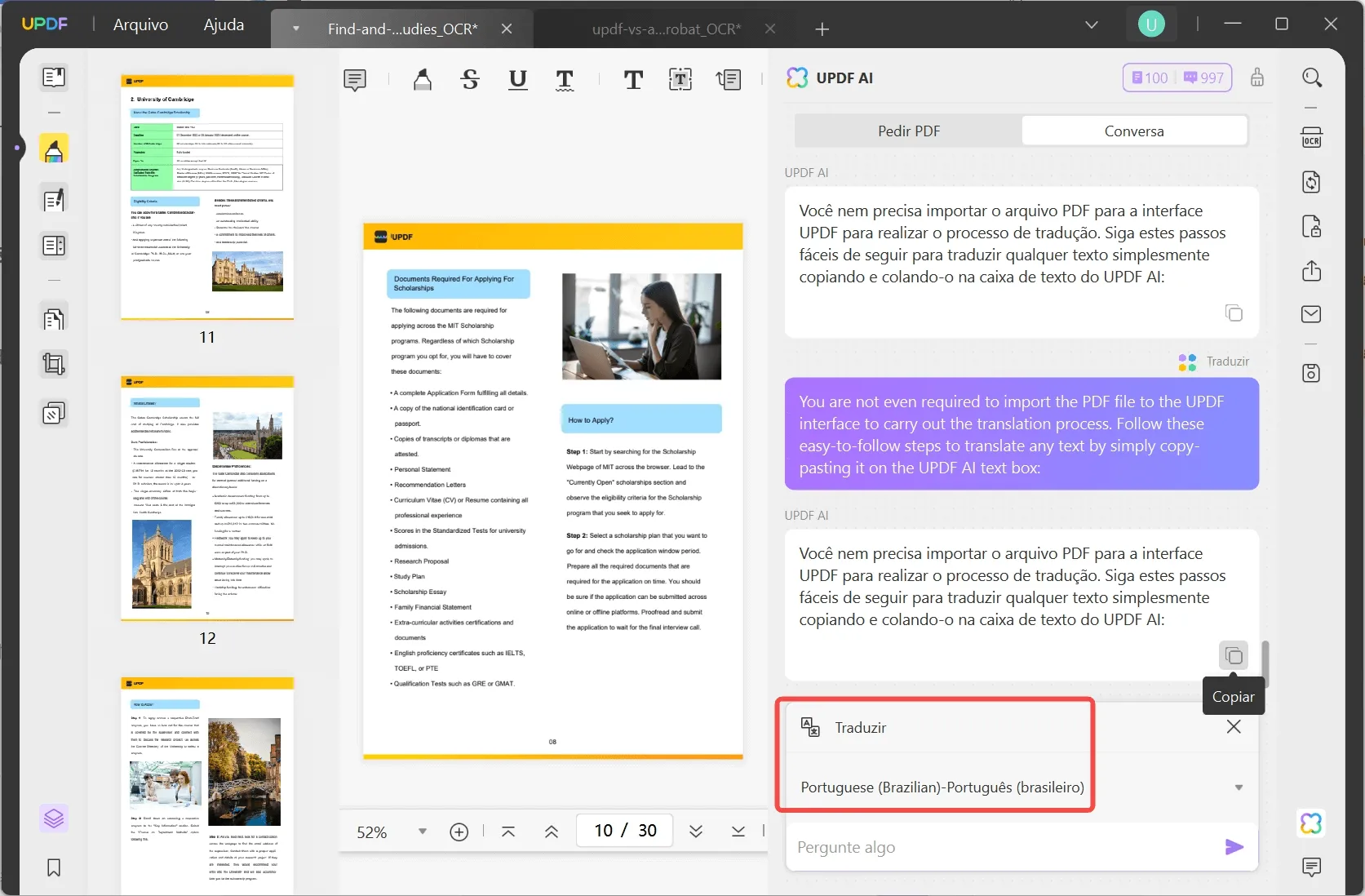Go to the next page
The image size is (1365, 896).
pos(696,832)
